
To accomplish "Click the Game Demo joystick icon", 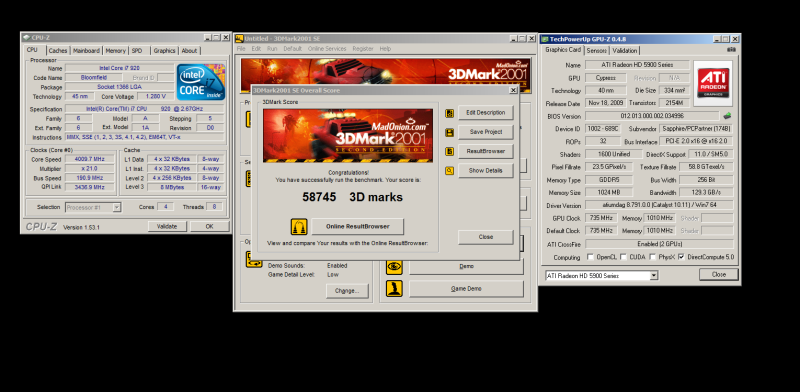I will [394, 288].
